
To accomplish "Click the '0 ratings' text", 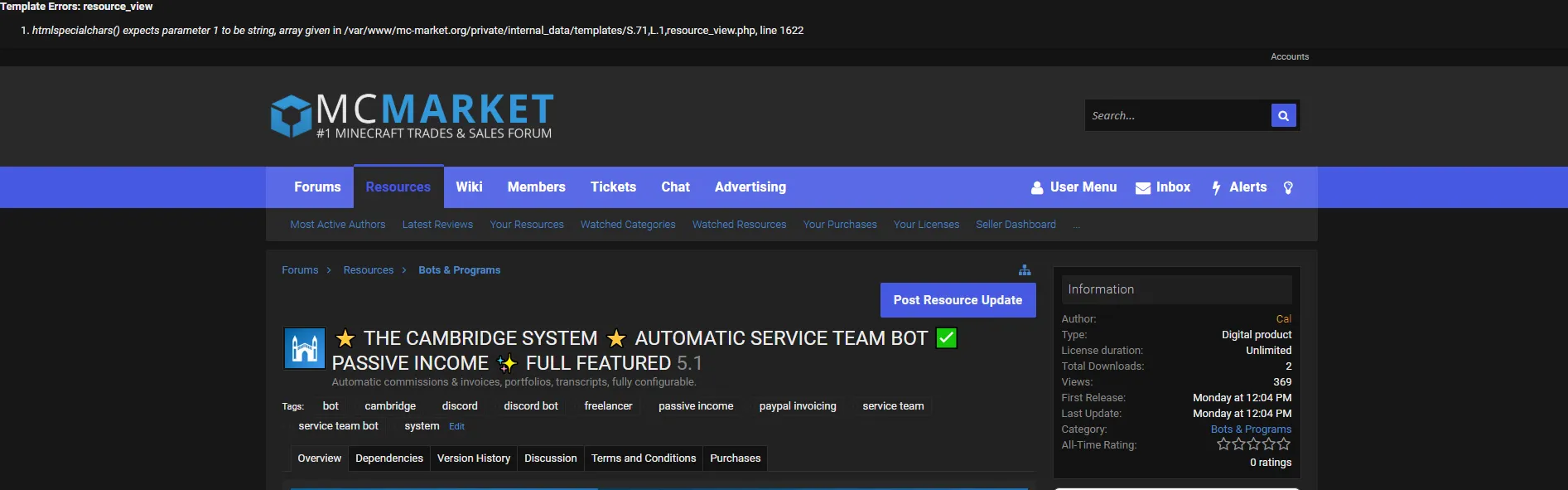I will 1271,463.
